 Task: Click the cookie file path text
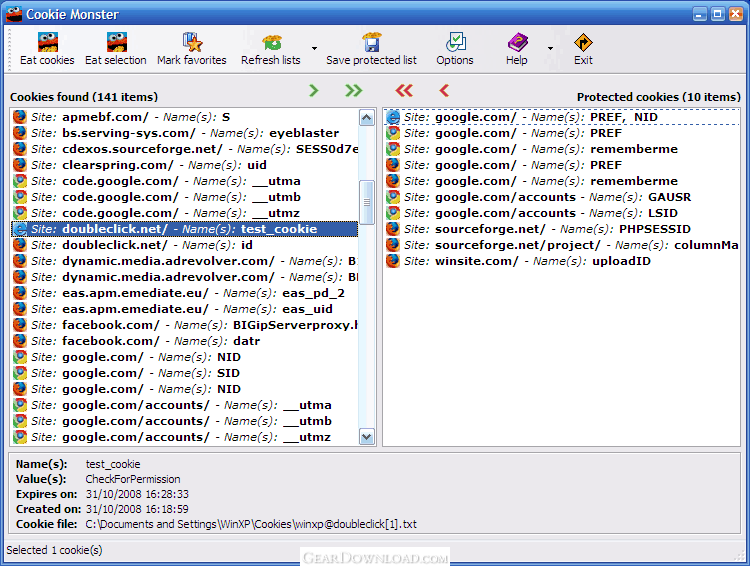click(x=251, y=524)
